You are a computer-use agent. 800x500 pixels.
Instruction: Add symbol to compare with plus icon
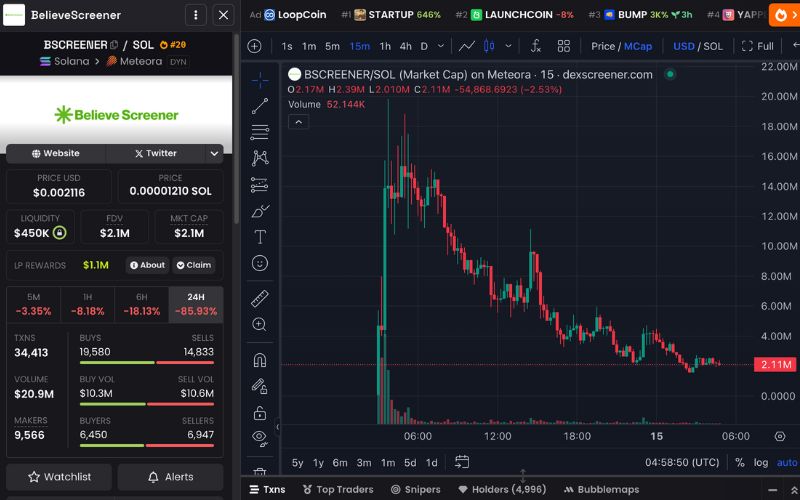coord(254,46)
